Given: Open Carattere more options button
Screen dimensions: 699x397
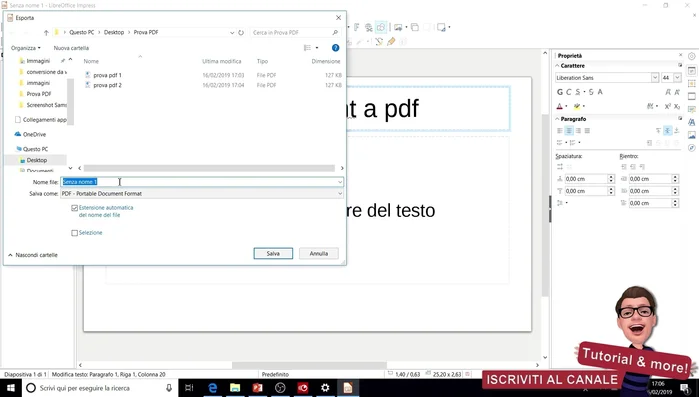Looking at the screenshot, I should pos(680,65).
